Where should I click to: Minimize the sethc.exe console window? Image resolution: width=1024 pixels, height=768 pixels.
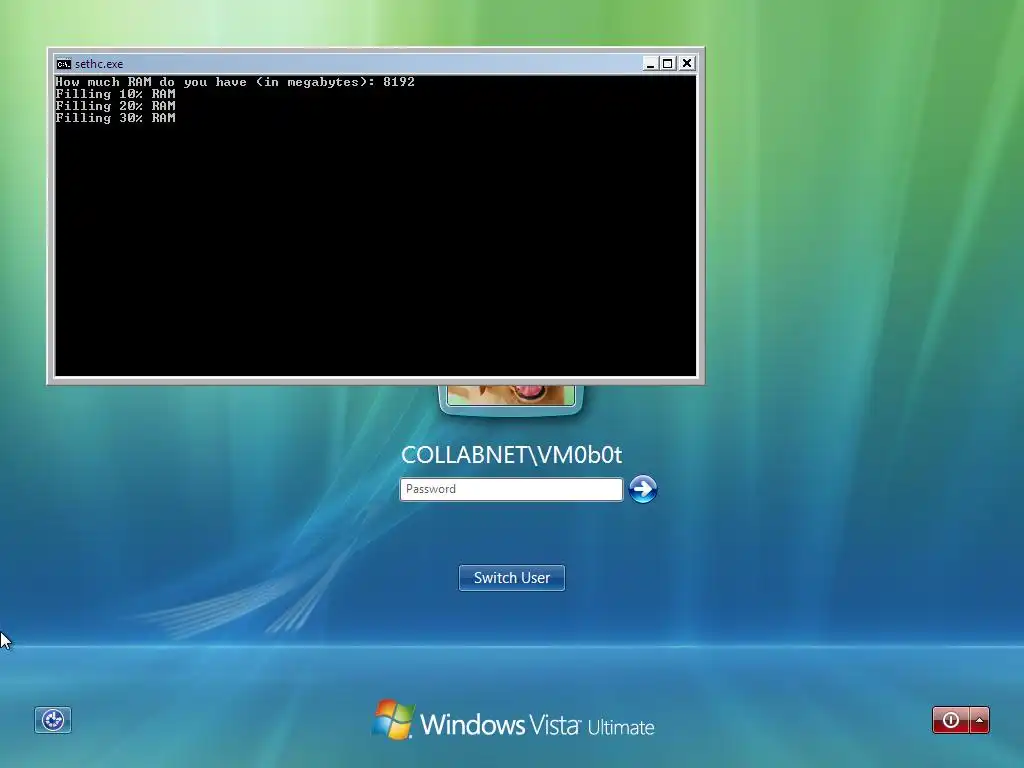[x=650, y=63]
